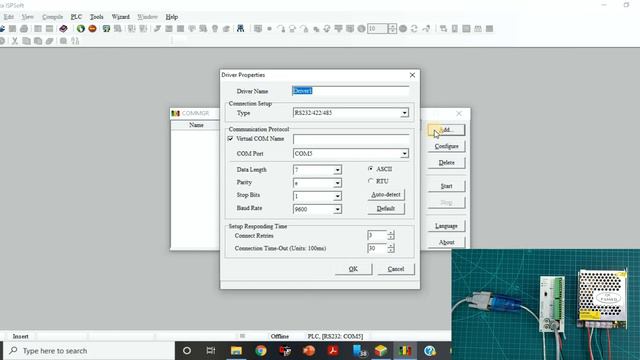This screenshot has width=640, height=360.
Task: Click the green run icon in toolbar
Action: (81, 29)
